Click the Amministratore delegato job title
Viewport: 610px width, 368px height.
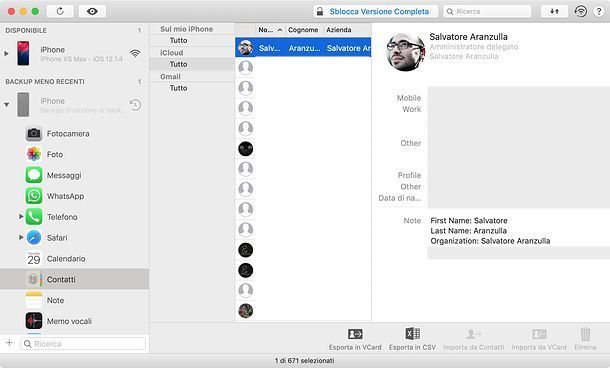click(x=473, y=47)
